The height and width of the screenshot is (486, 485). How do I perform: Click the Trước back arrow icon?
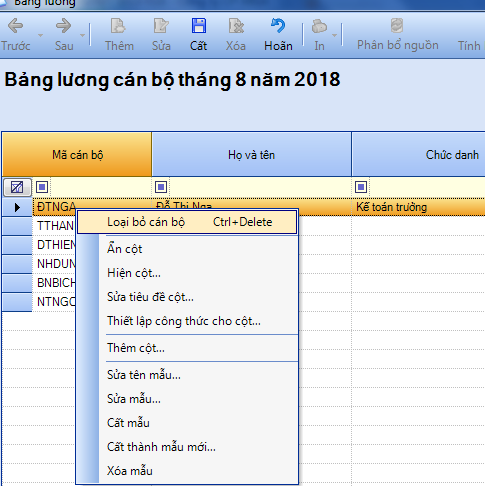(x=15, y=26)
